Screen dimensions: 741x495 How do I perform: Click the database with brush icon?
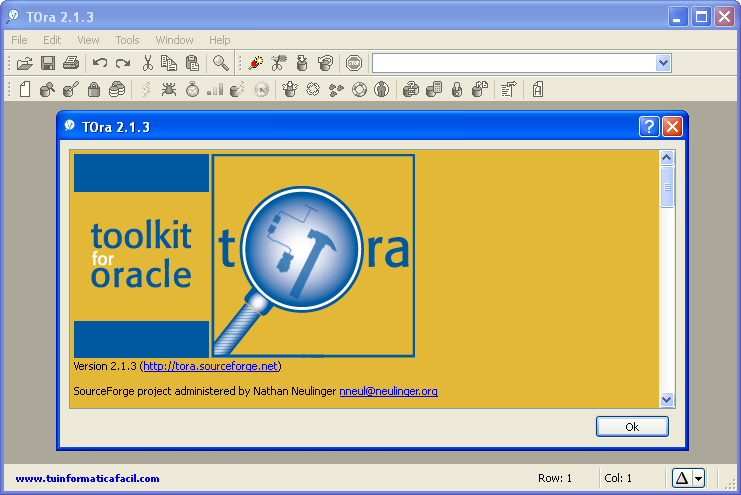70,89
